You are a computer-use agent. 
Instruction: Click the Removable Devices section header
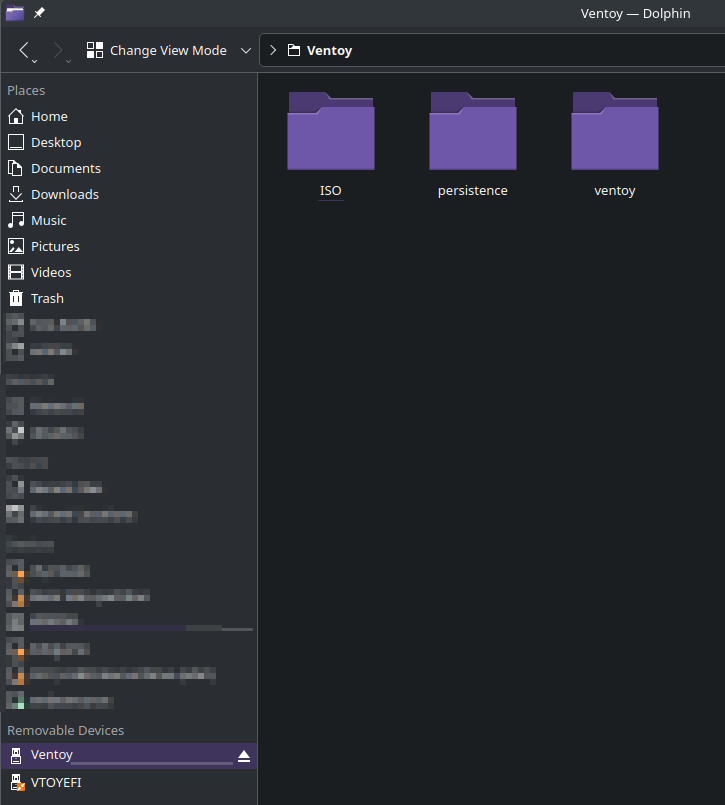click(x=66, y=730)
